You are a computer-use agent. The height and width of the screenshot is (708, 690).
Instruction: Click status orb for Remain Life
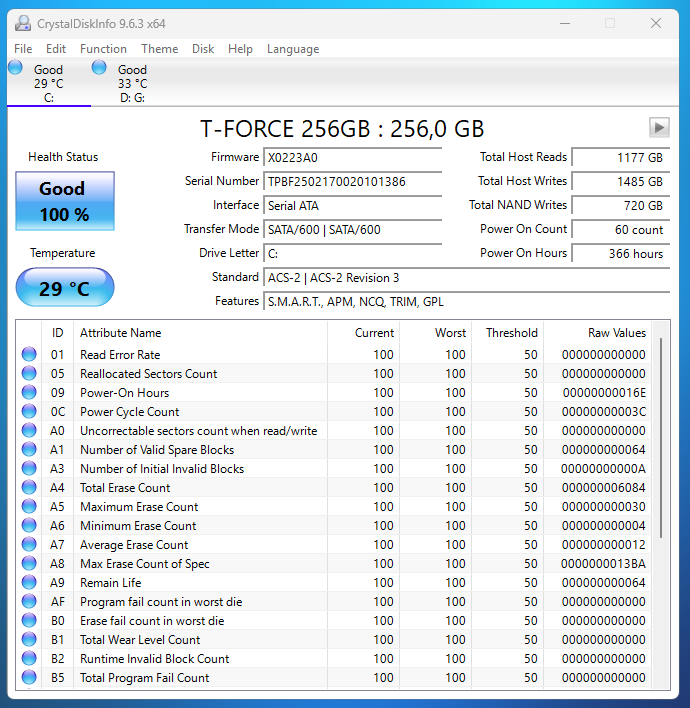click(x=29, y=582)
